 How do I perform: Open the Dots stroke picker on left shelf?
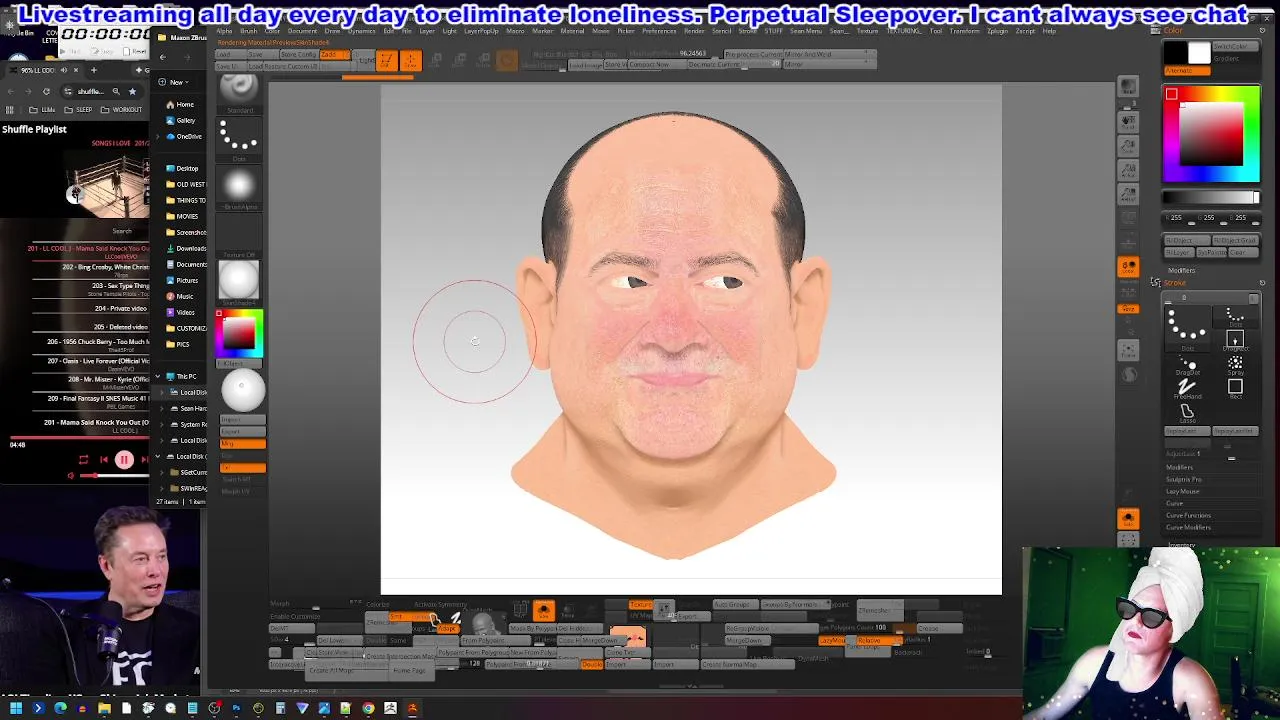238,138
